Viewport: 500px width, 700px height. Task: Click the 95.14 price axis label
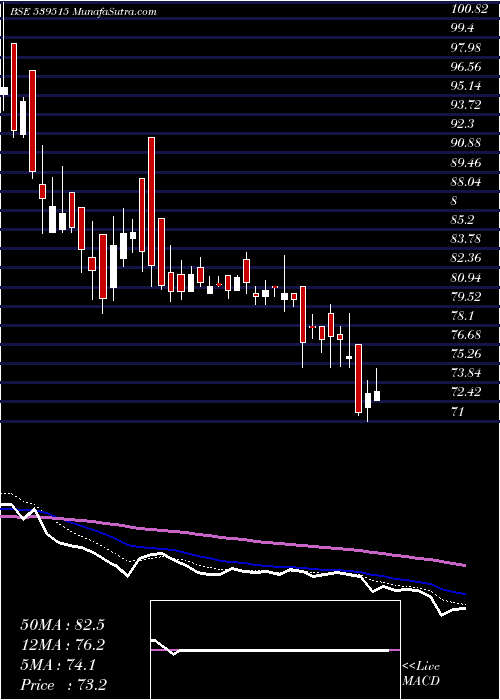point(466,86)
